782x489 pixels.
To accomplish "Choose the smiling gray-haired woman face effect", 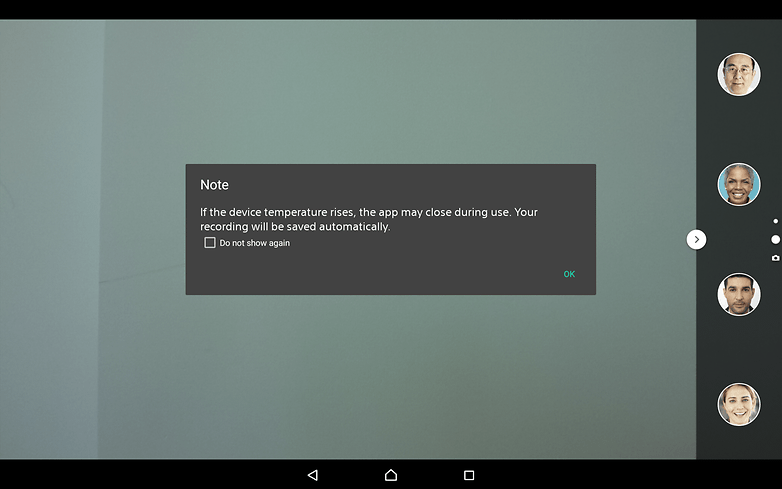I will (x=739, y=184).
